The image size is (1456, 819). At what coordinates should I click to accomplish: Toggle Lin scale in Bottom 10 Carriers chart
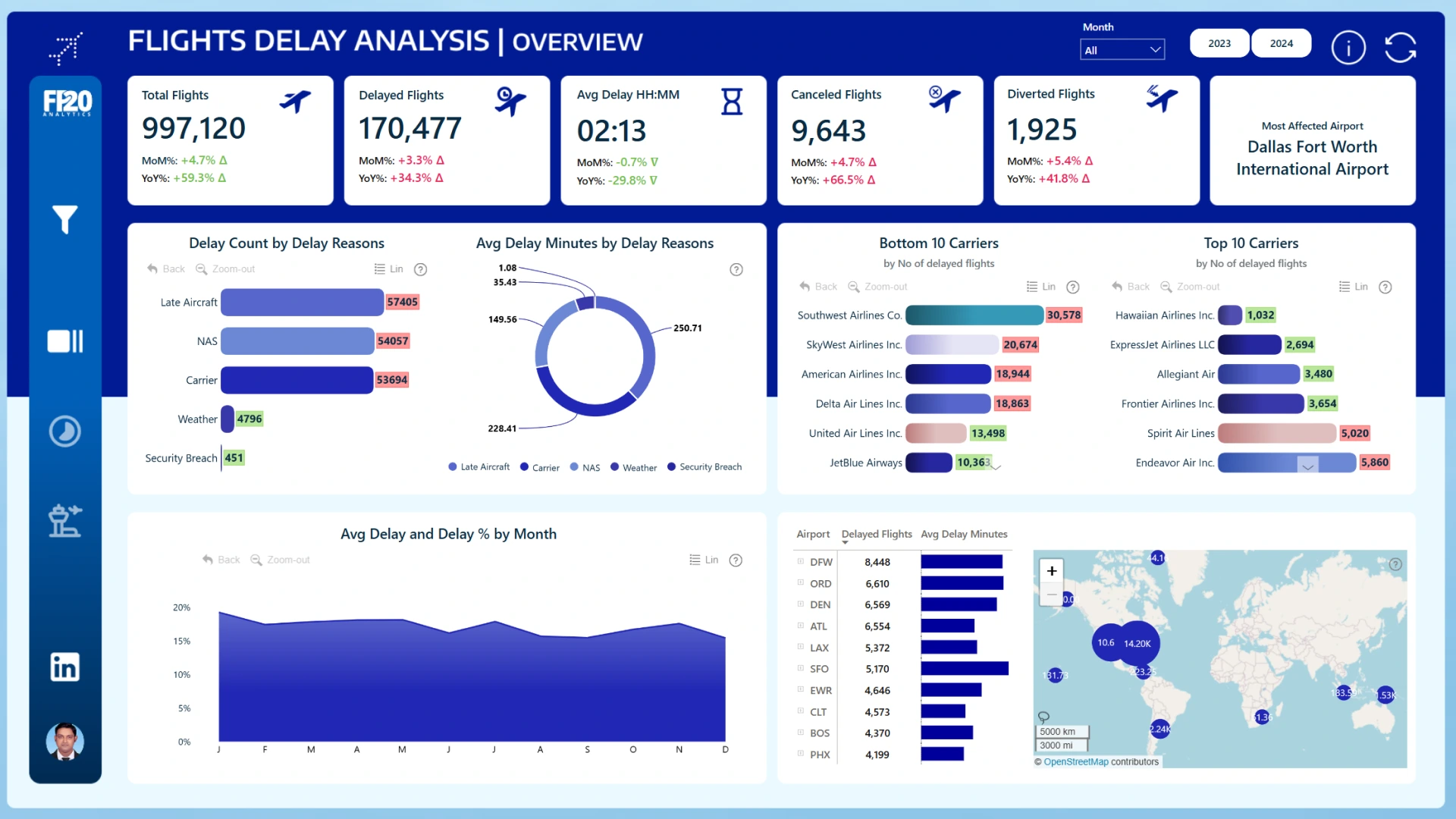click(1041, 287)
